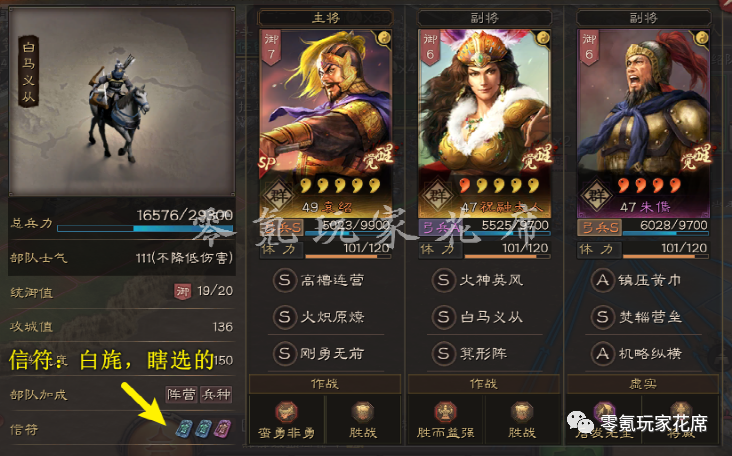Click the 总兵力 troop strength bar

pyautogui.click(x=145, y=229)
